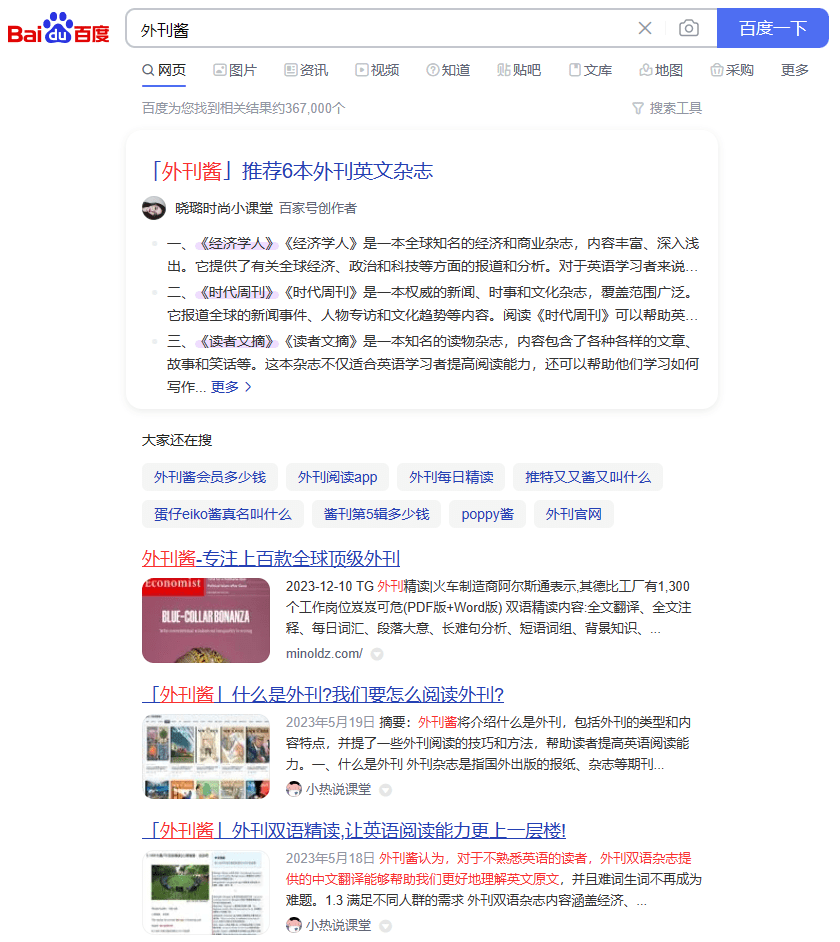Select the 地图 tab

pos(661,70)
